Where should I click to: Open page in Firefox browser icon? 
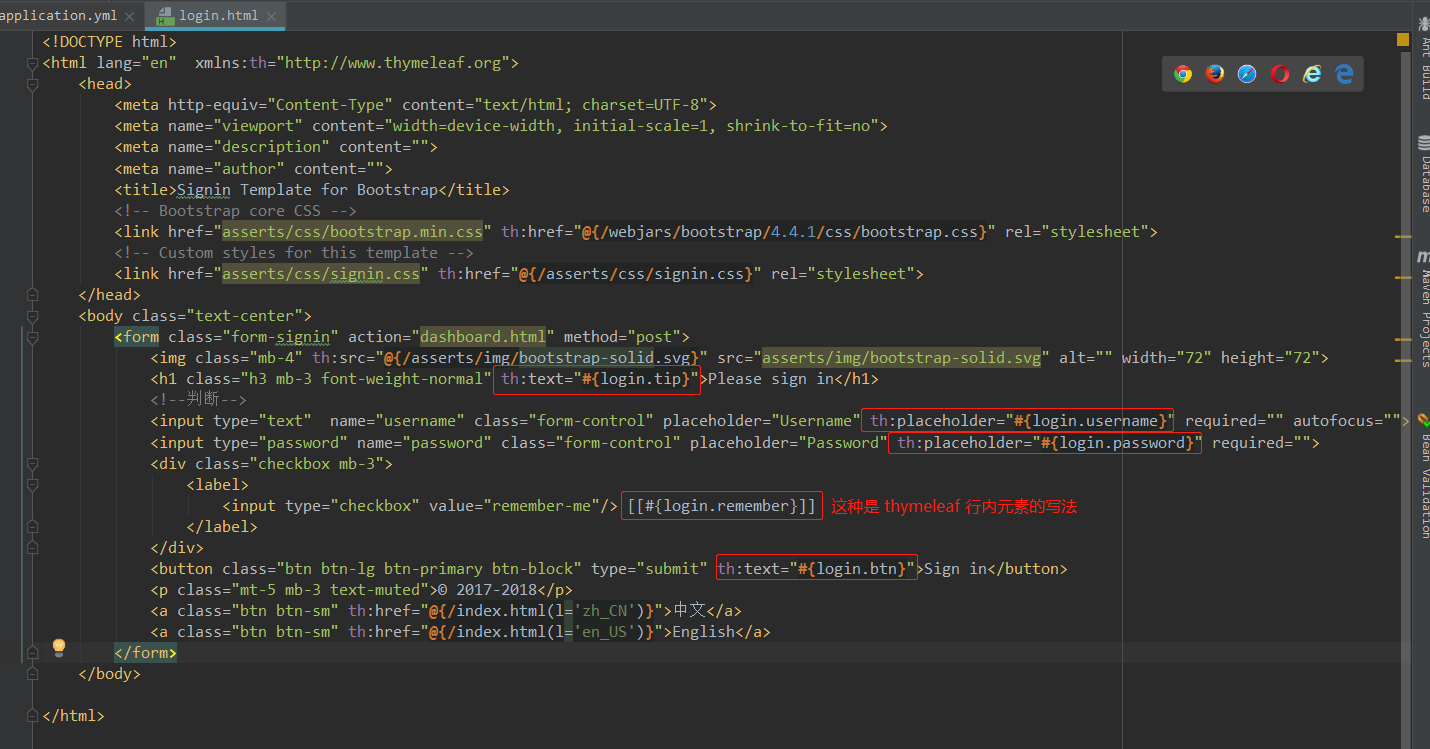click(x=1215, y=74)
